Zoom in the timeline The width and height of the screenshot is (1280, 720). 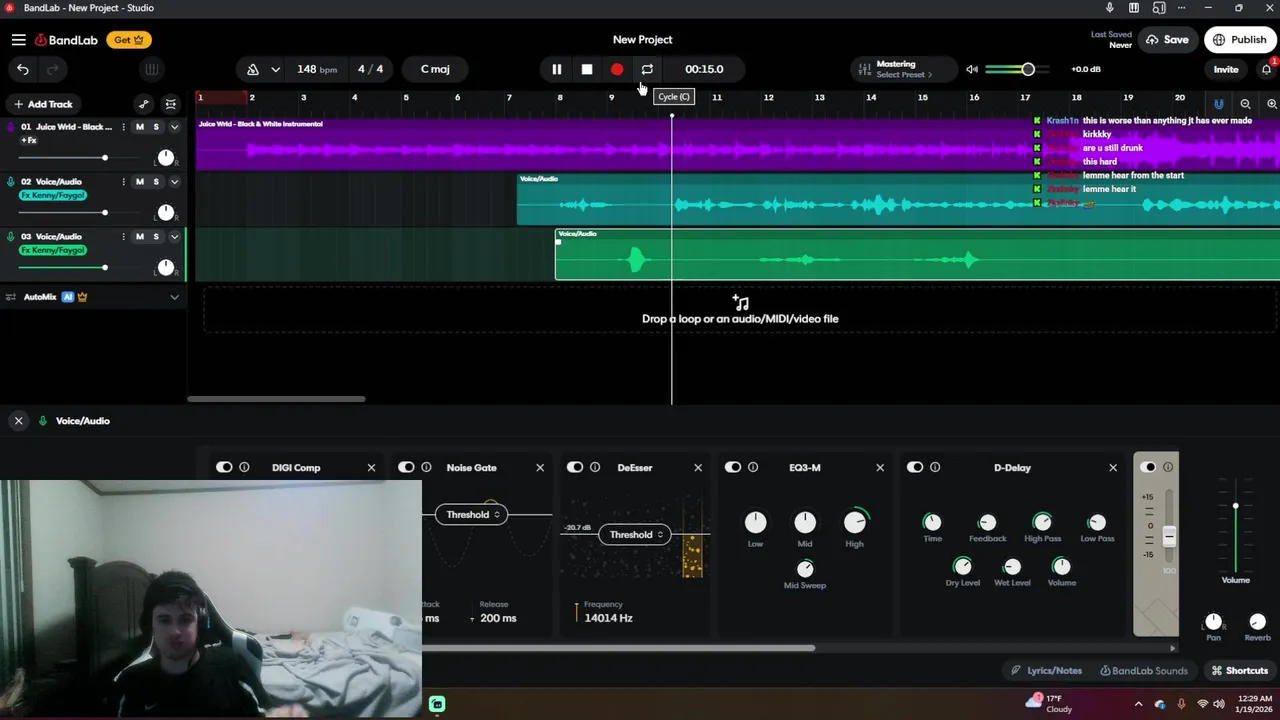pos(1272,104)
